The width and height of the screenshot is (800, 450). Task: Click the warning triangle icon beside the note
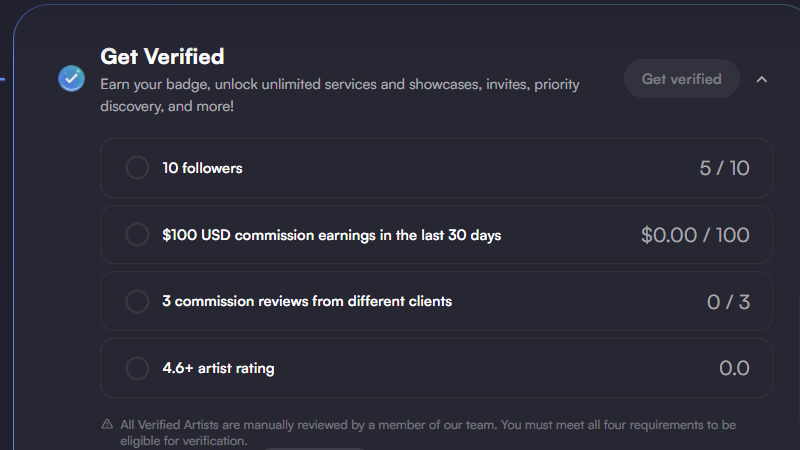pos(107,424)
